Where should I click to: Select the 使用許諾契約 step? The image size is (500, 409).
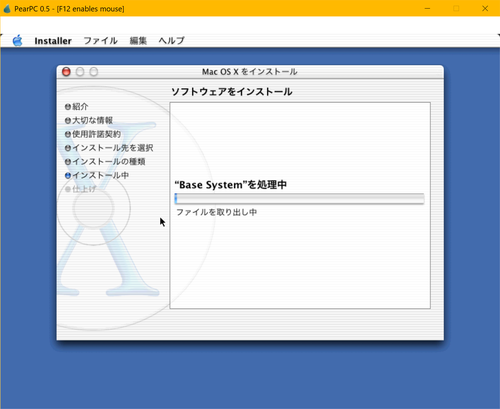[x=93, y=134]
